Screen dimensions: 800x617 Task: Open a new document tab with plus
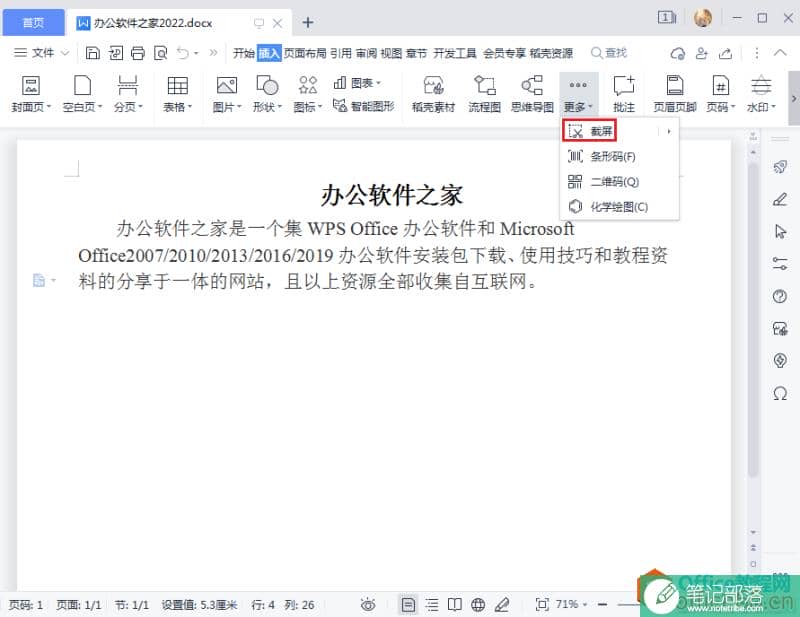(x=308, y=22)
